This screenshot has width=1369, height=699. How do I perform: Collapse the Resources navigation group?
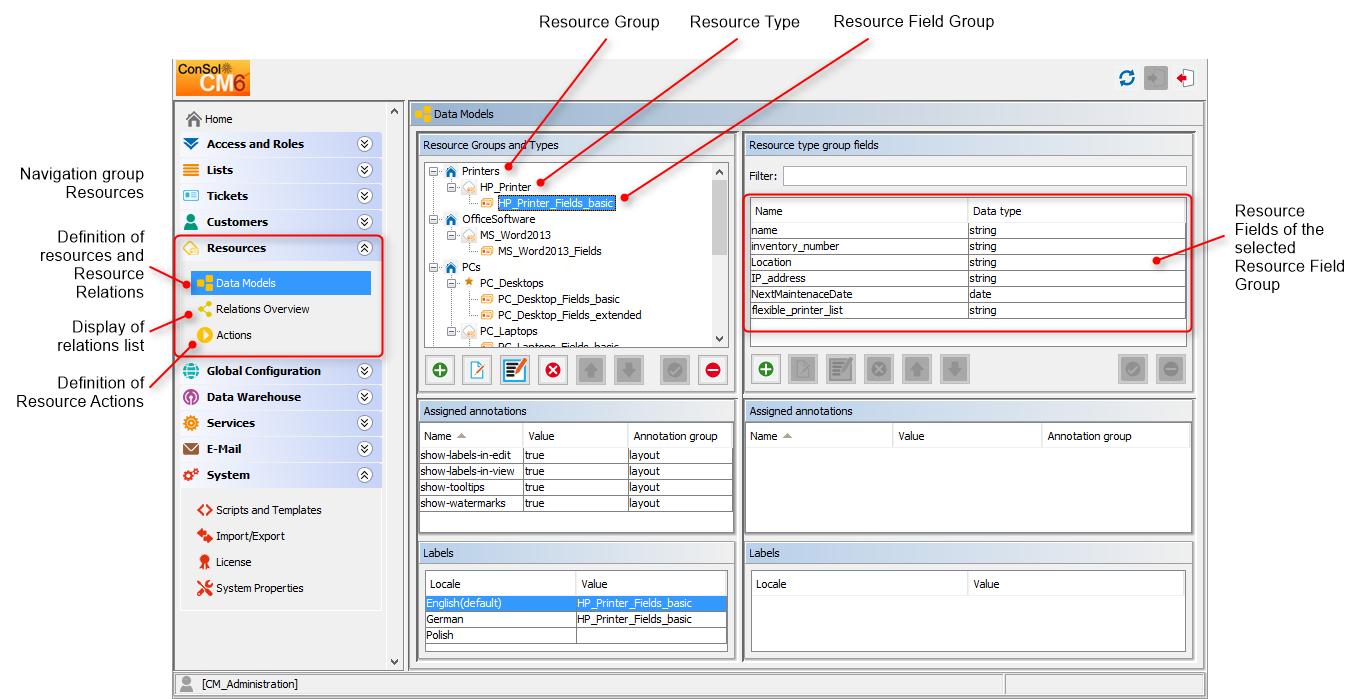[x=365, y=248]
